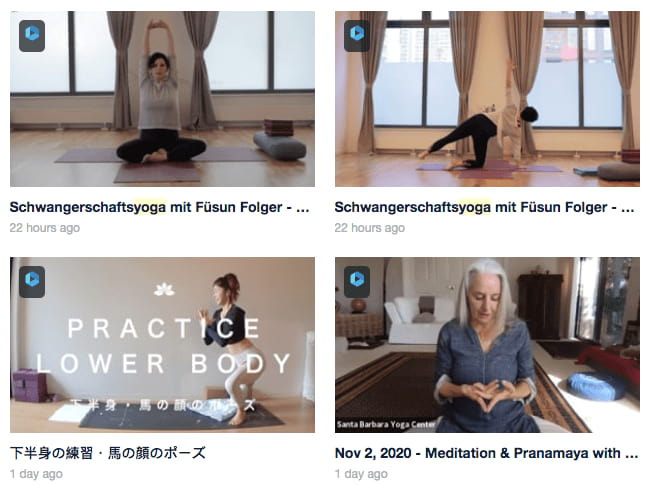Open first Schwangerschaftsyoga mit Füsun Folger title
649x485 pixels.
(159, 207)
